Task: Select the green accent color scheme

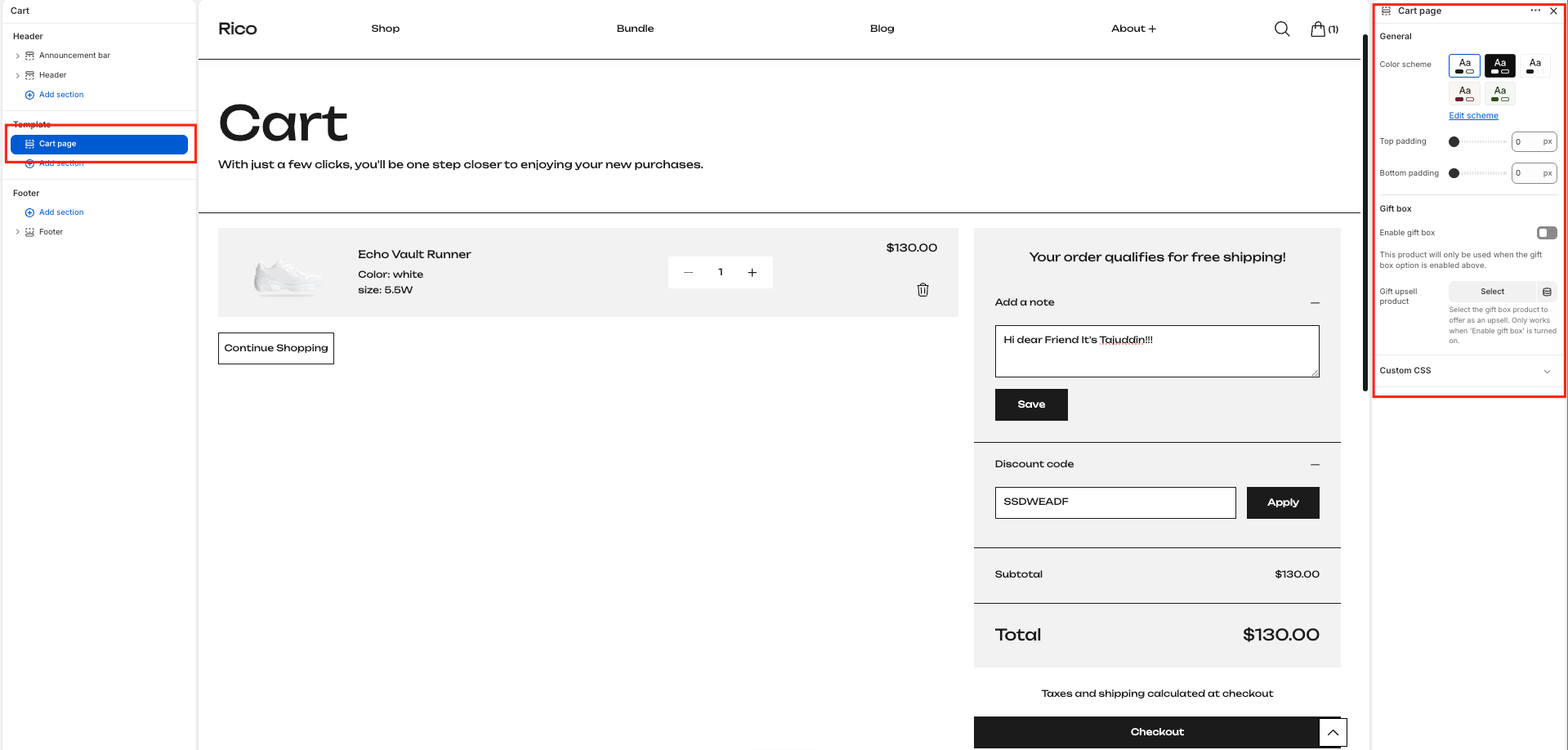Action: click(1499, 93)
